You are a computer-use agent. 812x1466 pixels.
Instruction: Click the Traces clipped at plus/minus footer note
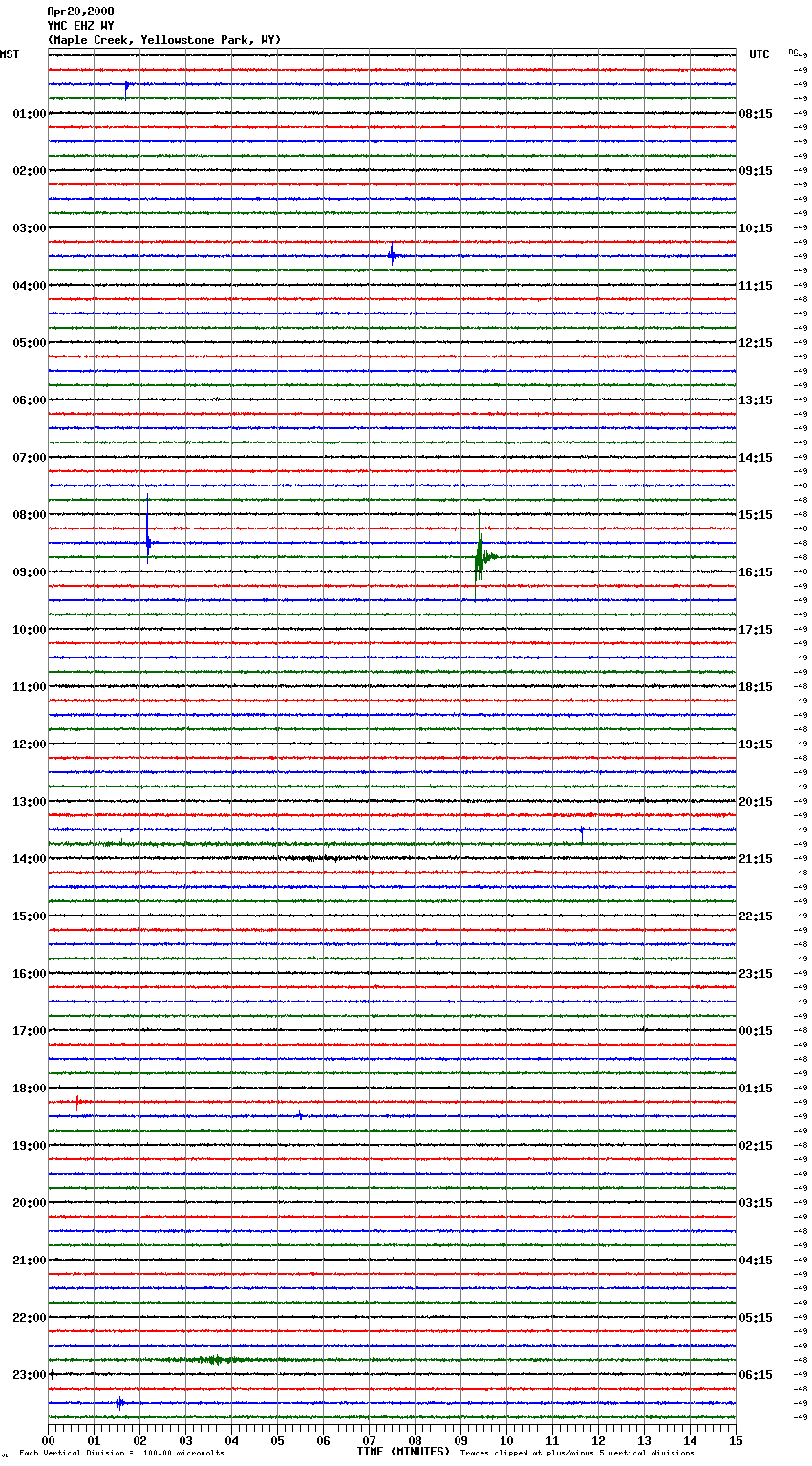577,1453
